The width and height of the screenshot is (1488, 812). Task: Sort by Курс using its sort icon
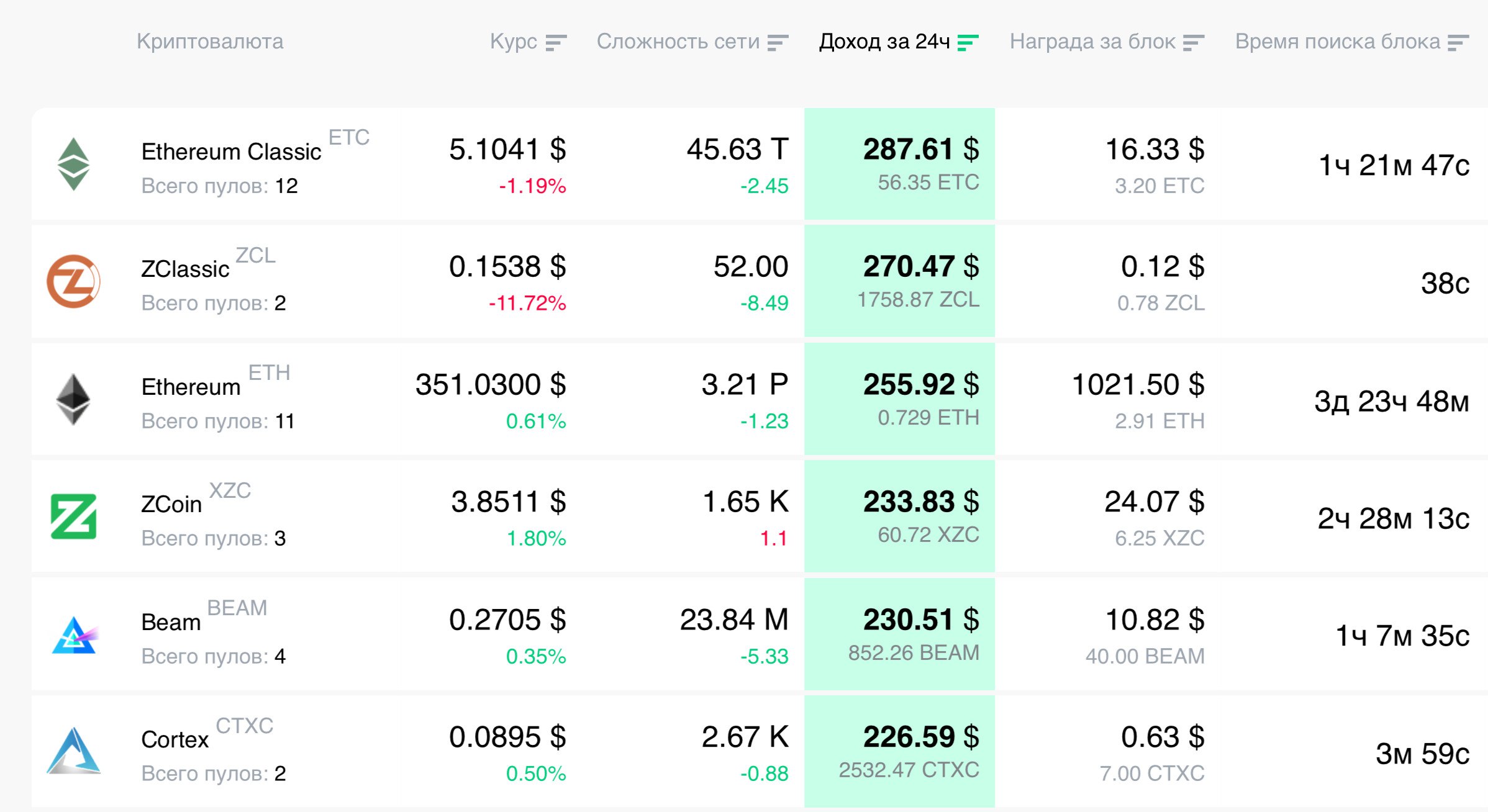click(556, 43)
